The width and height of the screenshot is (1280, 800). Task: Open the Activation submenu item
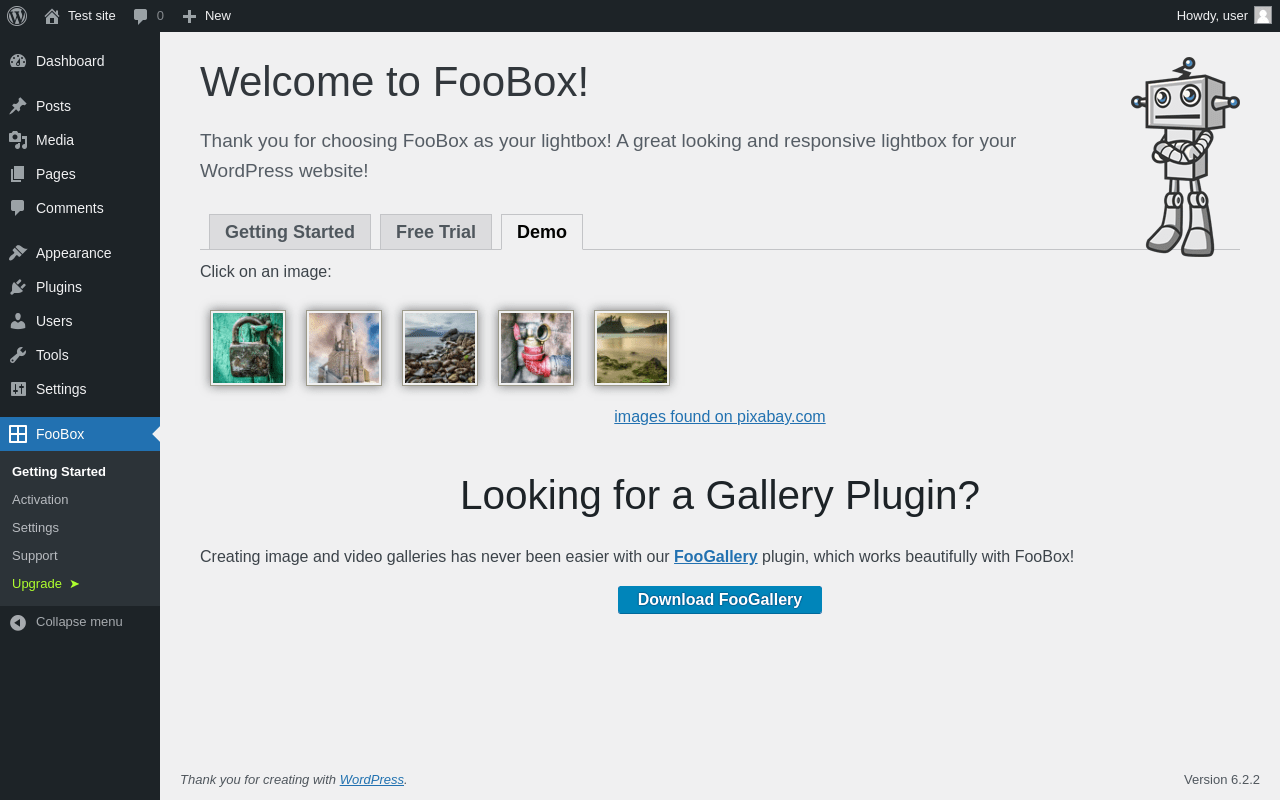(x=40, y=500)
